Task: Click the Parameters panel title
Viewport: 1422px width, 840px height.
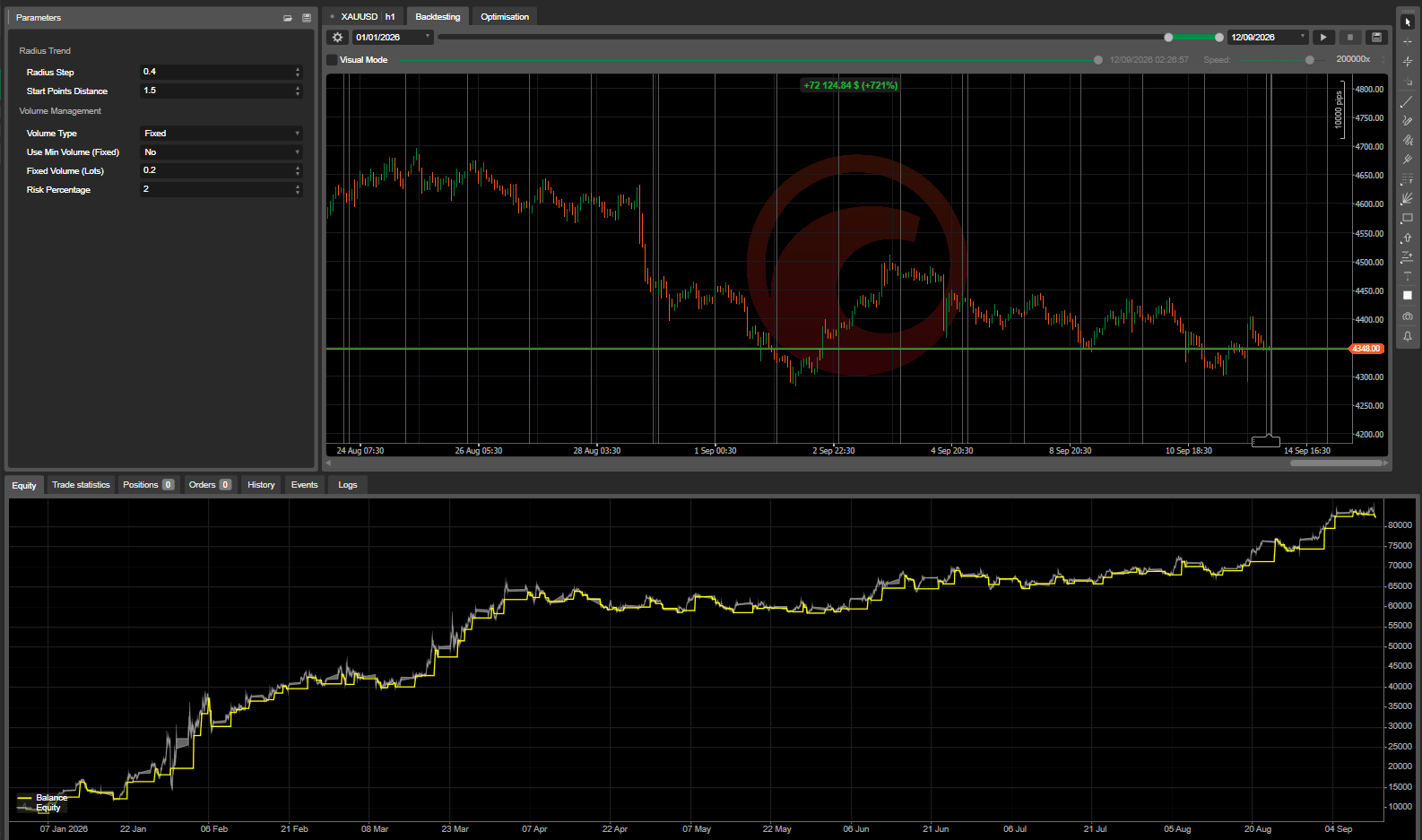Action: pyautogui.click(x=39, y=18)
